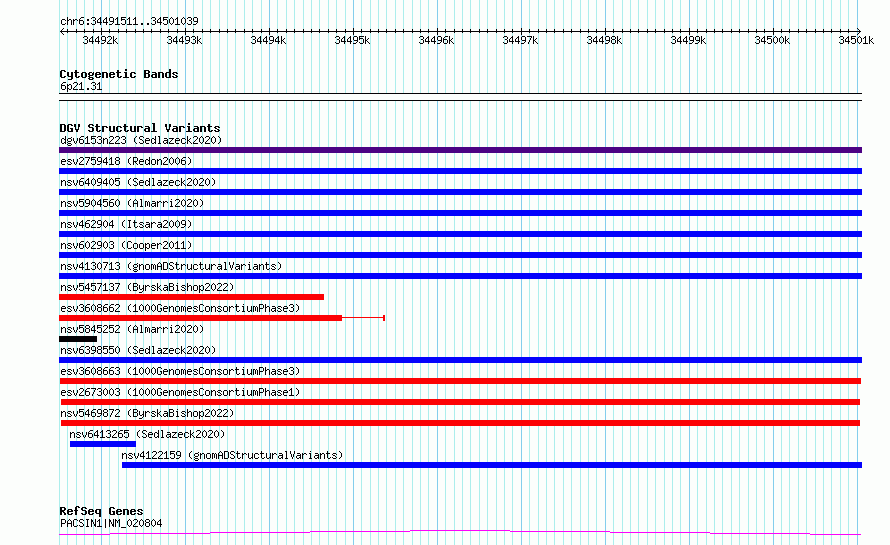Select the nsv5845252 (Almarri2020) label

coord(132,329)
